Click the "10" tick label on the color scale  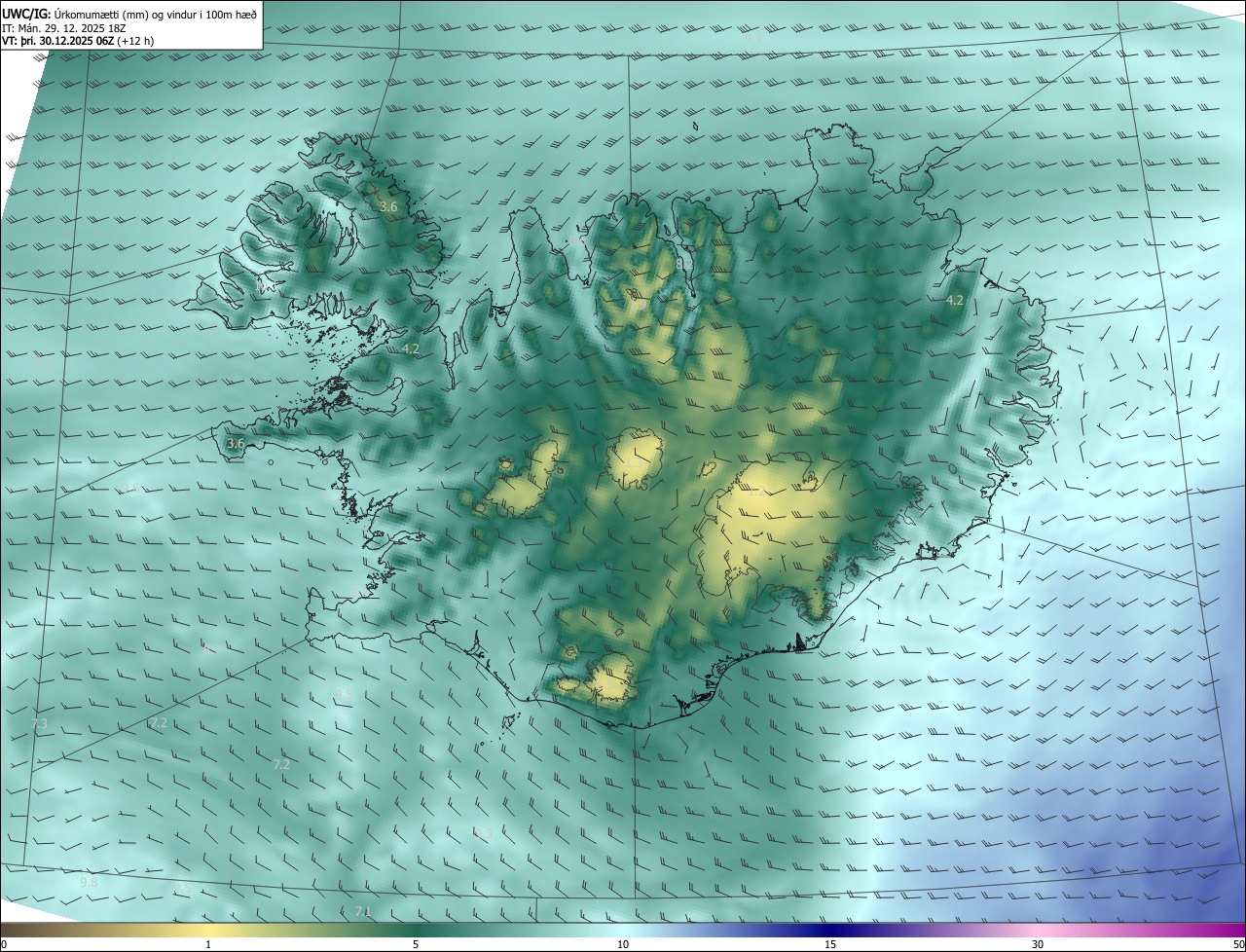(623, 944)
